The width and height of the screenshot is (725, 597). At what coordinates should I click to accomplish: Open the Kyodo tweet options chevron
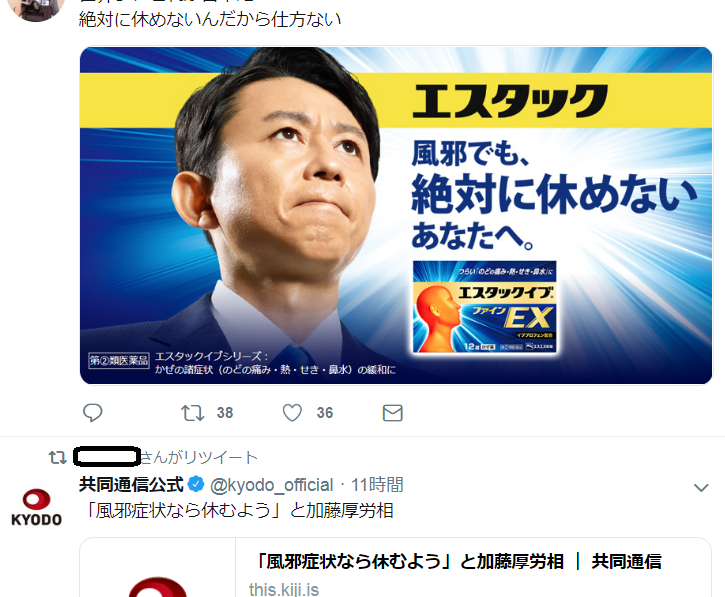pos(701,487)
